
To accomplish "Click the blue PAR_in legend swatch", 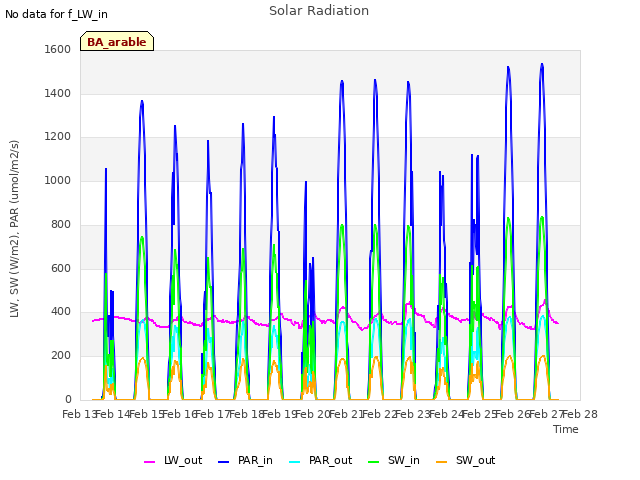I will tap(224, 462).
